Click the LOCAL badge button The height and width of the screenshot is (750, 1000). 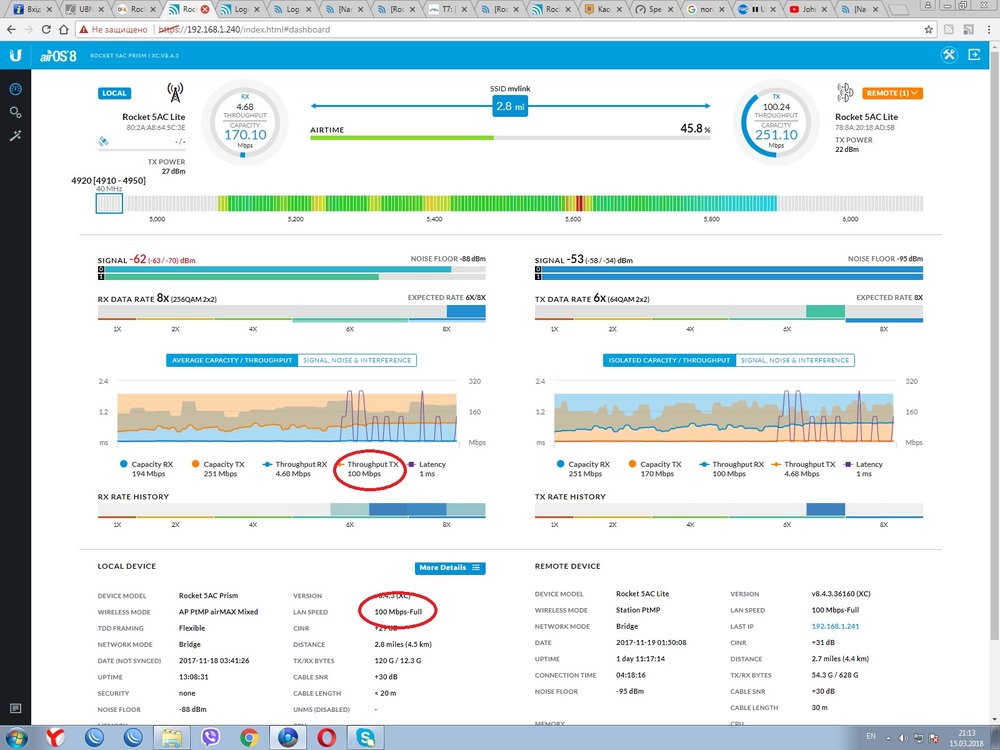click(x=115, y=93)
